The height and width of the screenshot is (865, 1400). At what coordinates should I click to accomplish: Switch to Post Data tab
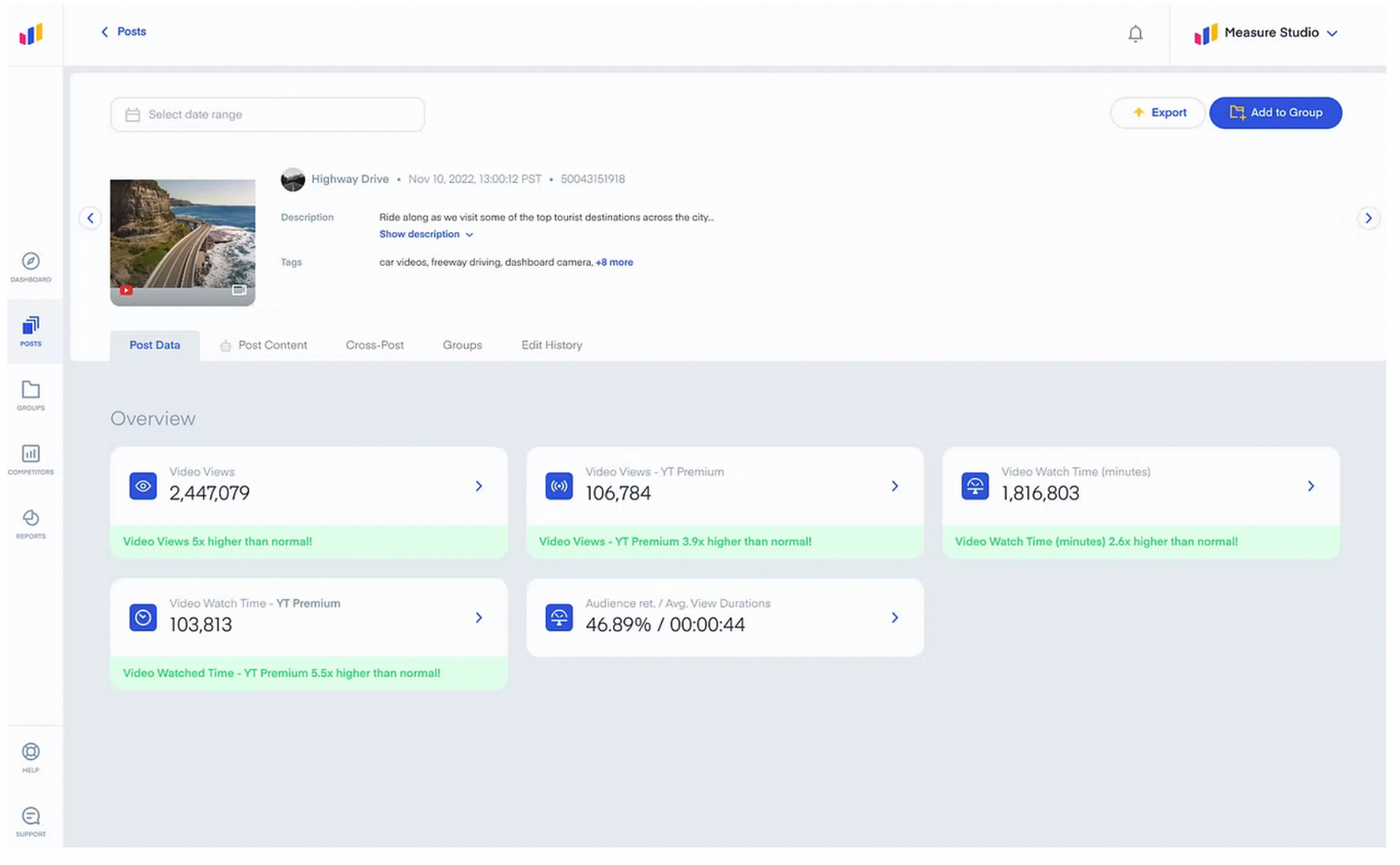(155, 345)
